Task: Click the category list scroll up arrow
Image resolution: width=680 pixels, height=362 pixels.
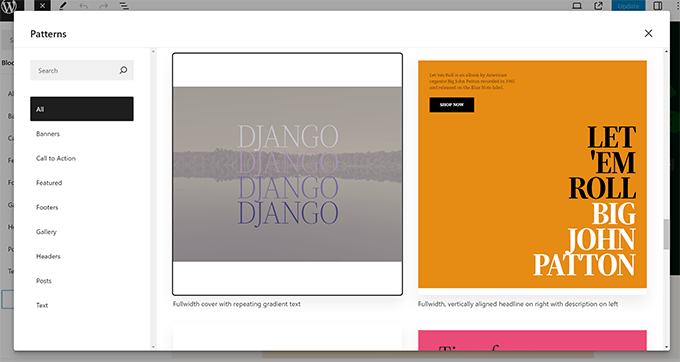Action: tap(153, 52)
